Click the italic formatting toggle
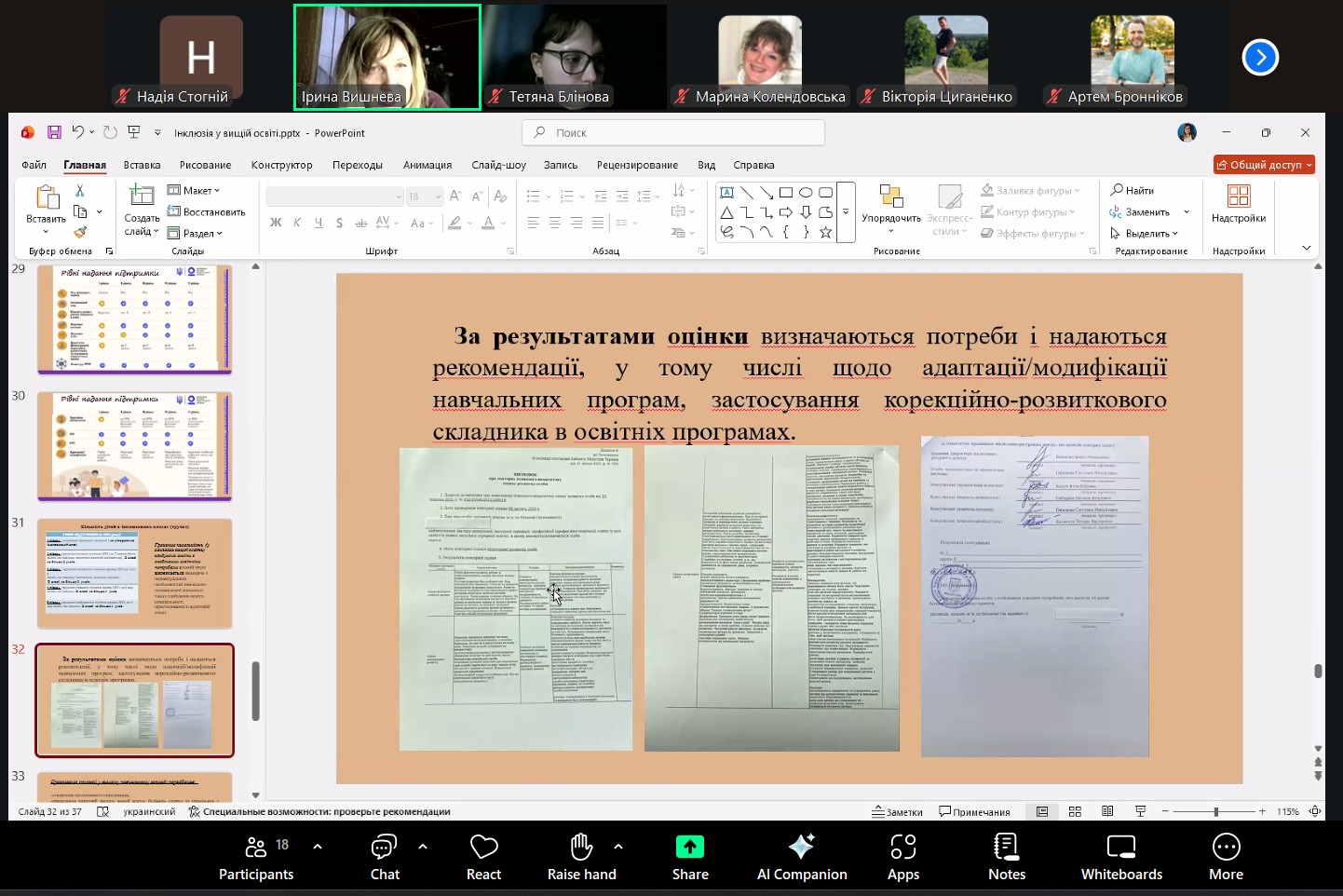Image resolution: width=1343 pixels, height=896 pixels. [x=297, y=223]
